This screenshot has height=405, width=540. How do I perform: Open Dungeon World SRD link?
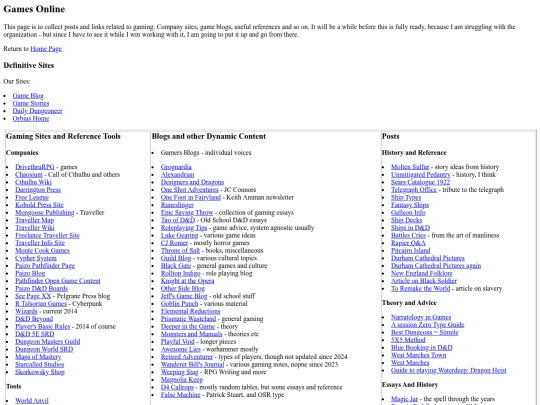(44, 349)
